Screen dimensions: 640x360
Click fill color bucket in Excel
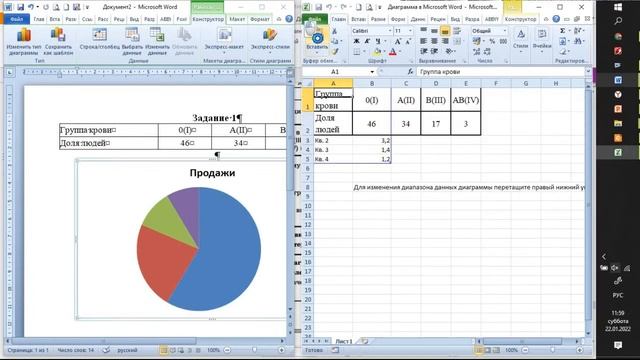click(x=377, y=51)
